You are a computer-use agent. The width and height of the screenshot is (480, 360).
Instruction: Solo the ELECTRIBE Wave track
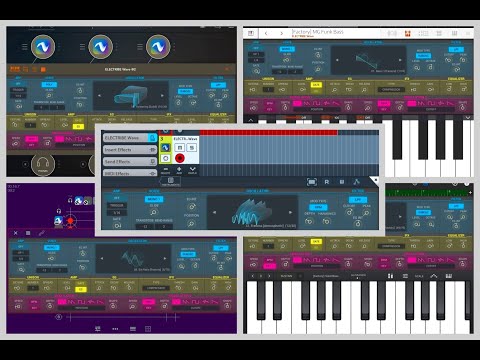point(192,147)
